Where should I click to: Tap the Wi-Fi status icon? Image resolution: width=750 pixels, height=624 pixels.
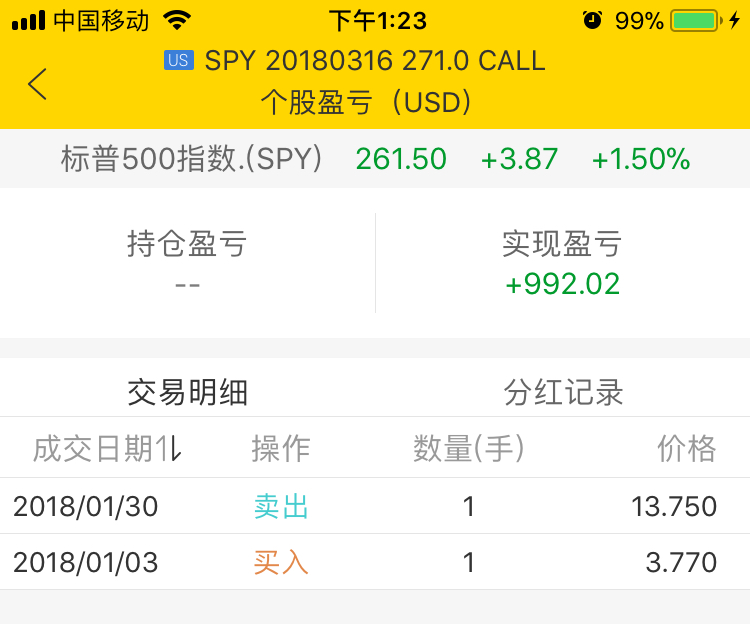[176, 21]
